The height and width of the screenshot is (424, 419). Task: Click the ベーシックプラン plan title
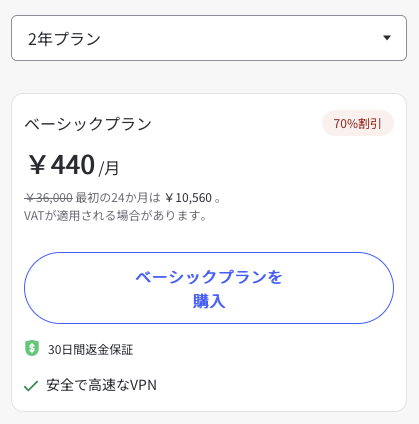(x=88, y=124)
